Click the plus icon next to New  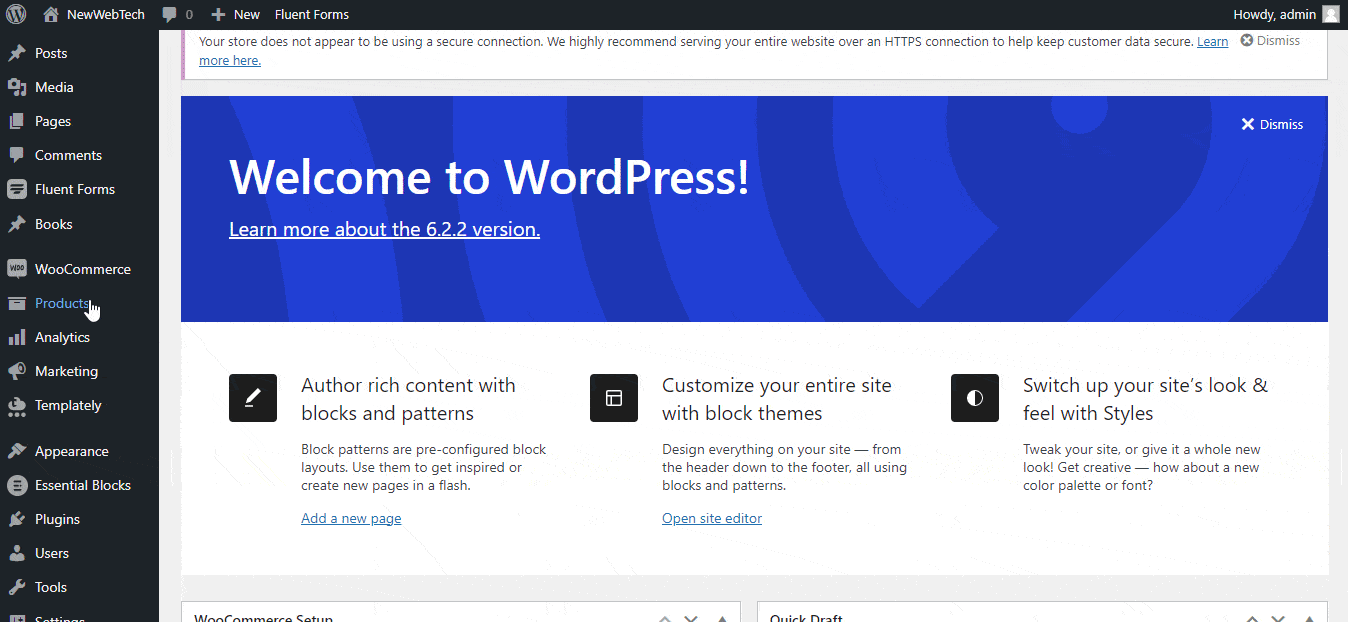tap(219, 15)
